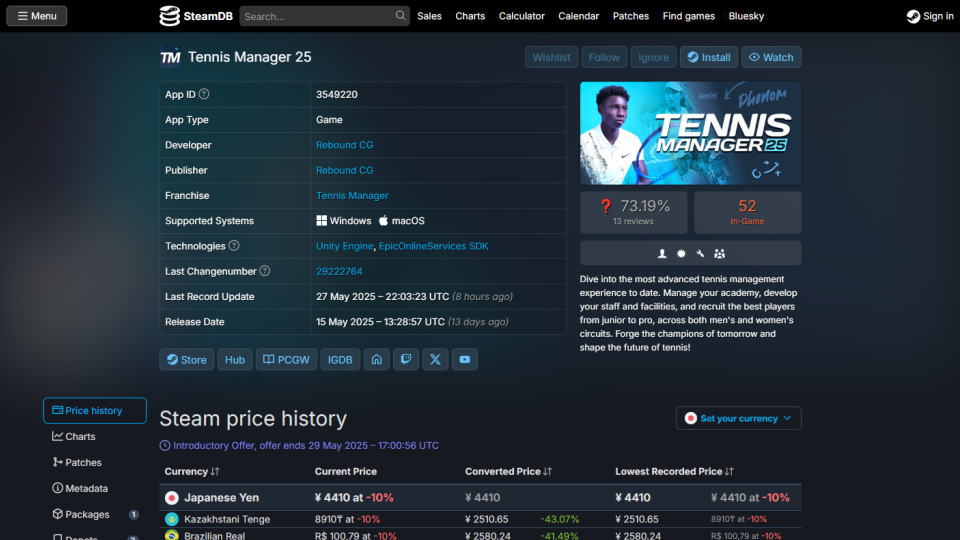This screenshot has width=960, height=540.
Task: Focus the Search input field
Action: click(x=324, y=16)
